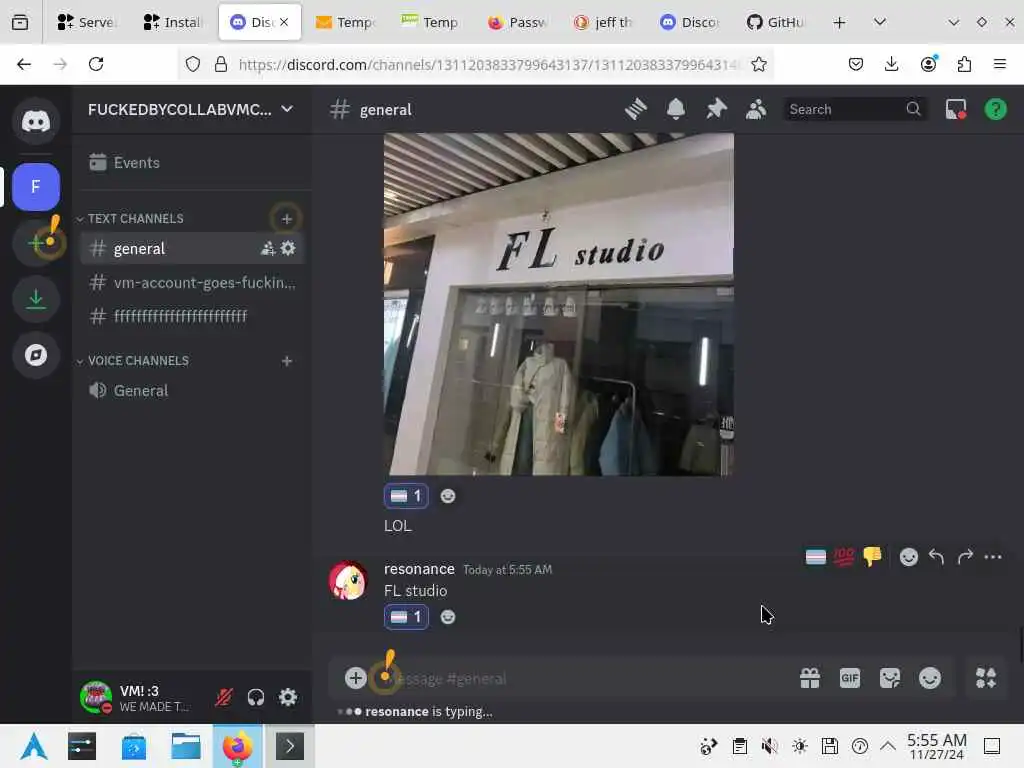This screenshot has width=1024, height=768.
Task: Click Add a Server plus icon
Action: point(36,243)
